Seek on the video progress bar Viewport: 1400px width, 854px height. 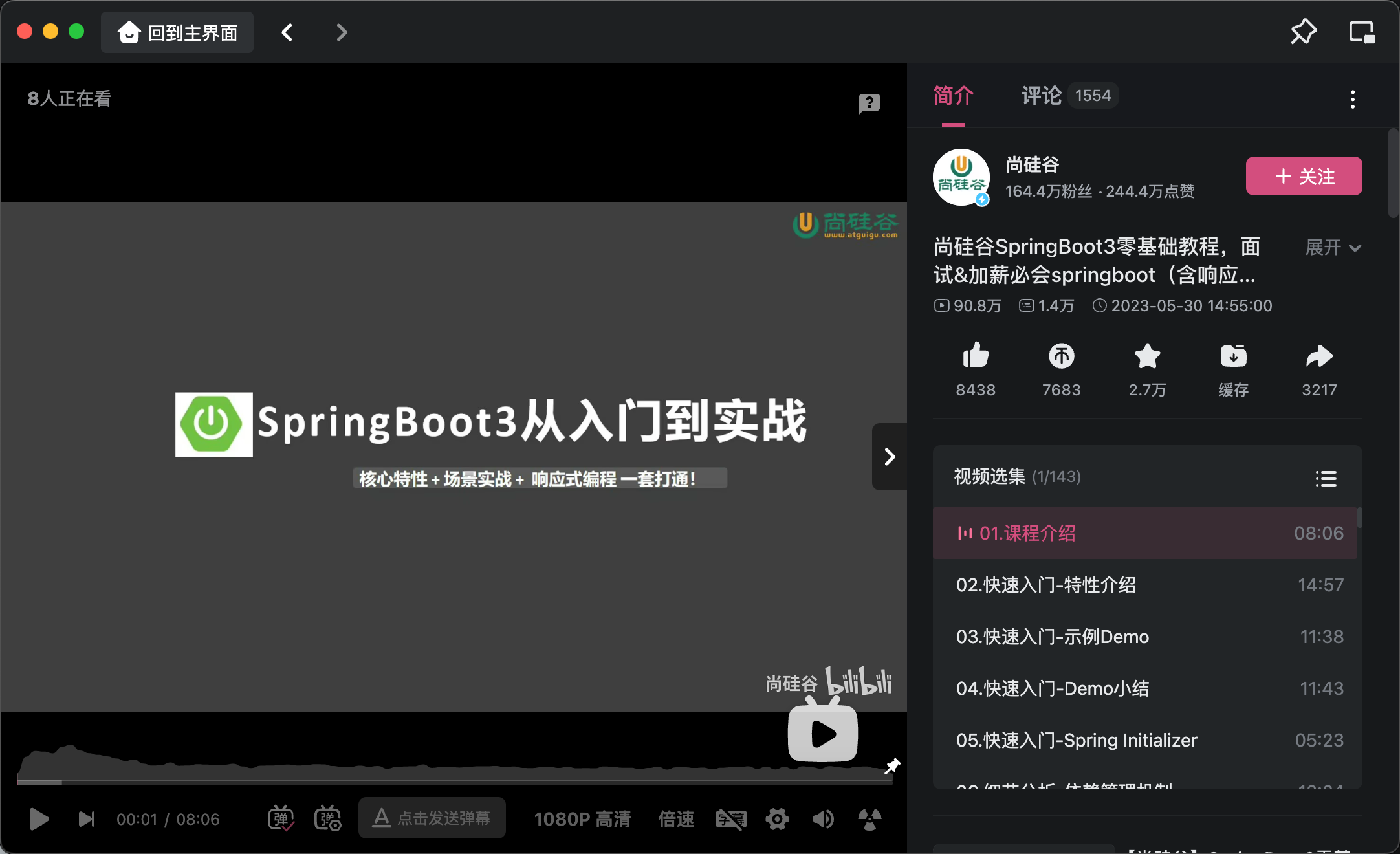tap(454, 783)
